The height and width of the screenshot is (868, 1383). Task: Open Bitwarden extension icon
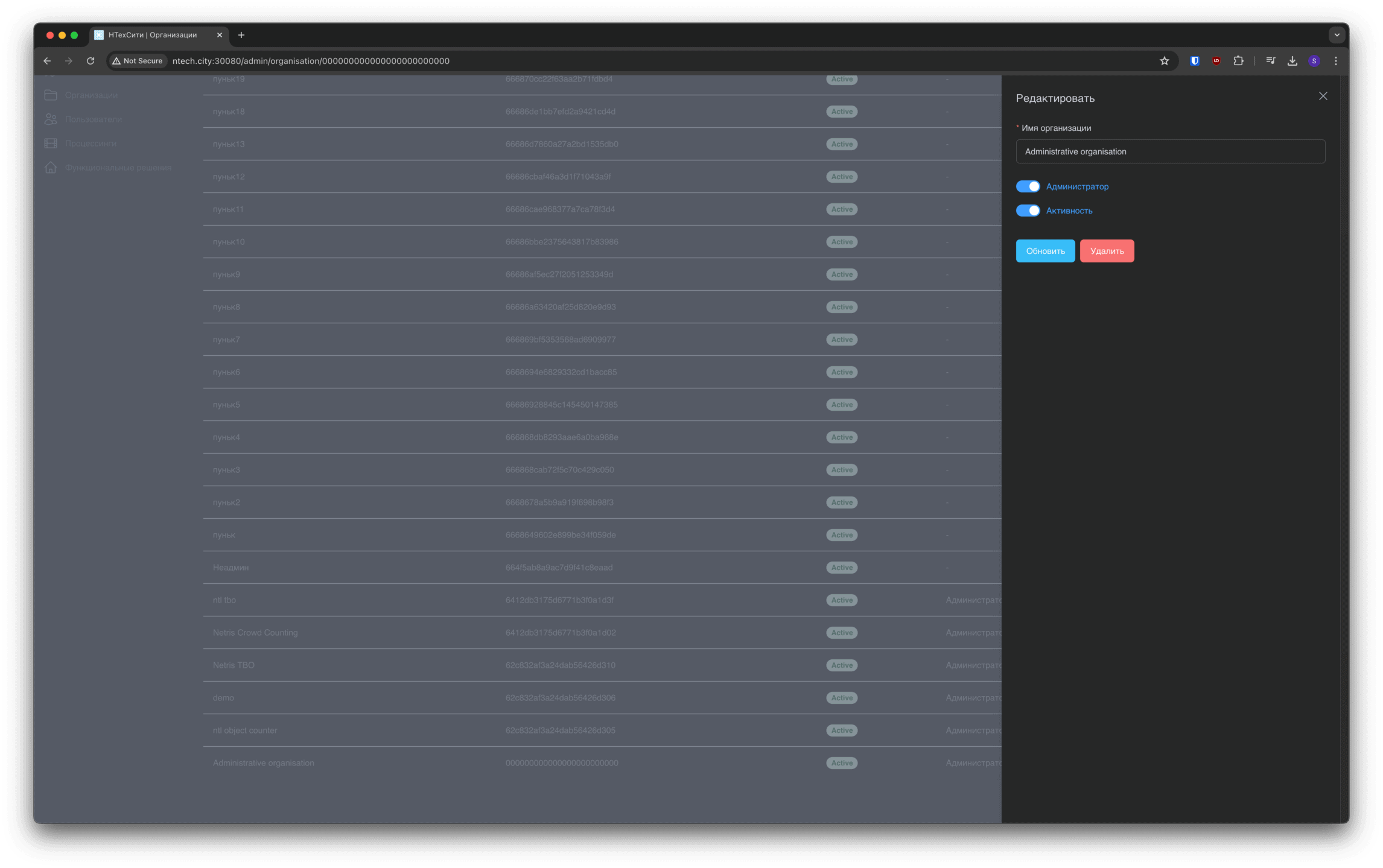click(x=1194, y=61)
